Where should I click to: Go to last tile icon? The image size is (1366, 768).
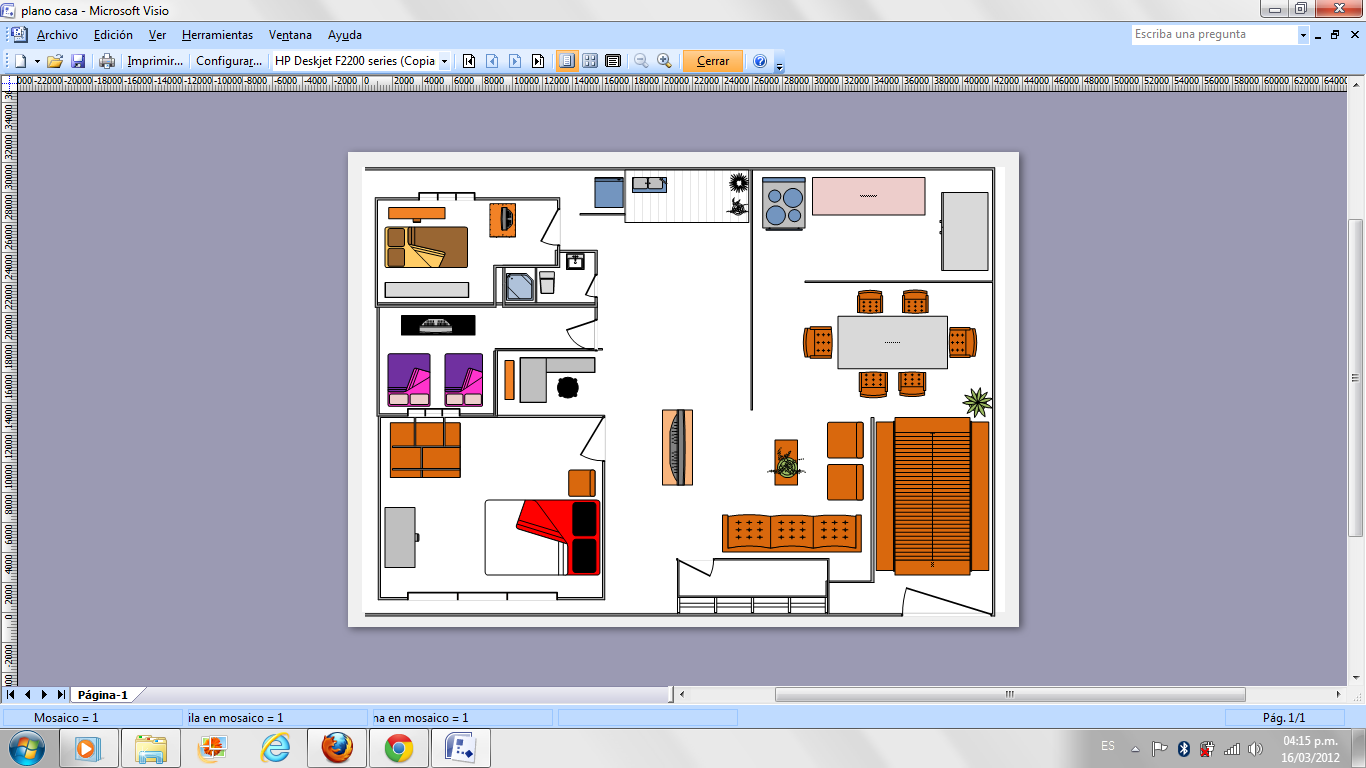click(x=538, y=61)
